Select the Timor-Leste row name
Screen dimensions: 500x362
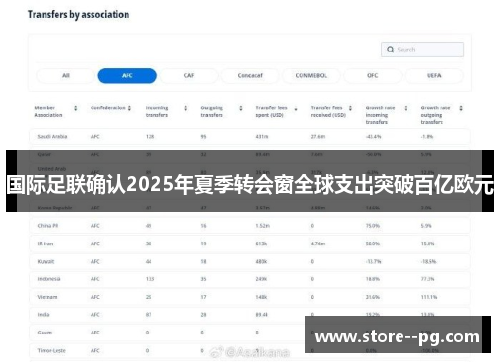[x=52, y=351]
